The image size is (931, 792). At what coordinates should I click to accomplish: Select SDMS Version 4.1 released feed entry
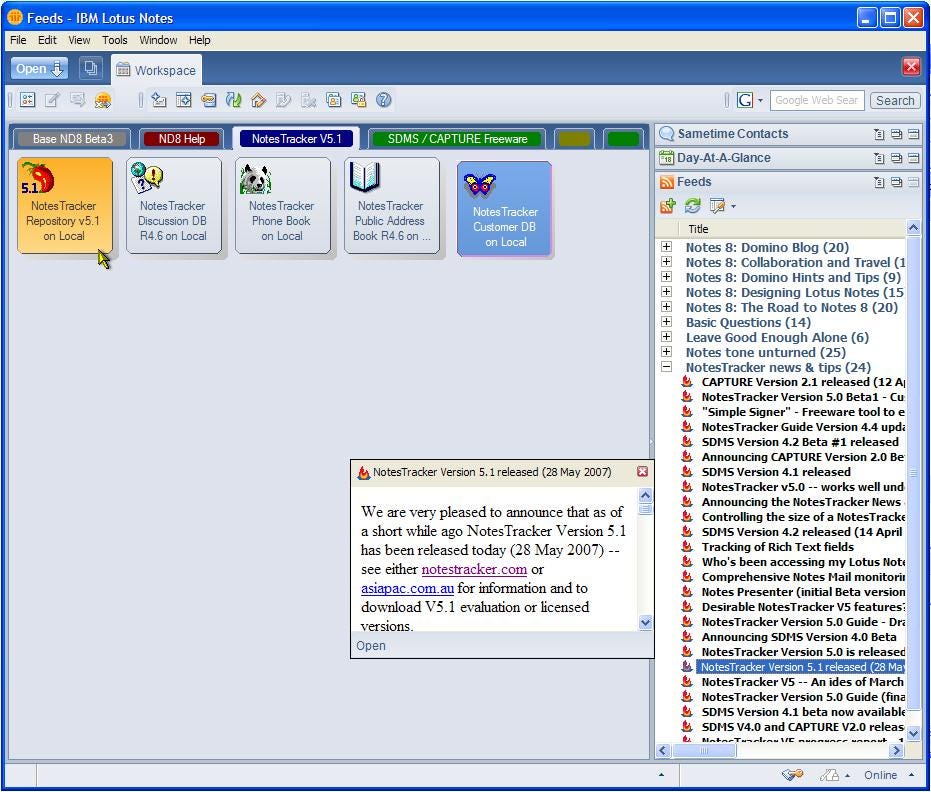[775, 471]
